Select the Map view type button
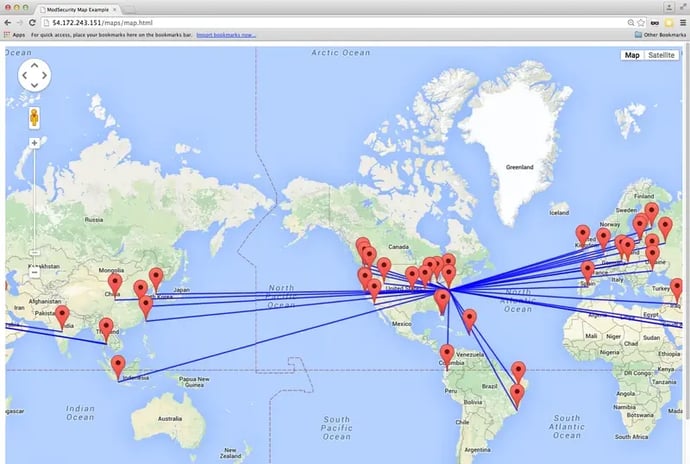Viewport: 690px width, 464px height. pos(632,55)
